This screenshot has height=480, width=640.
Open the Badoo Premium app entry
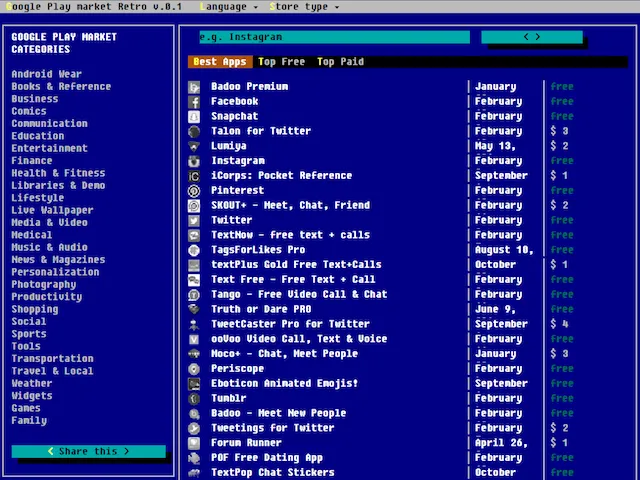pyautogui.click(x=249, y=86)
